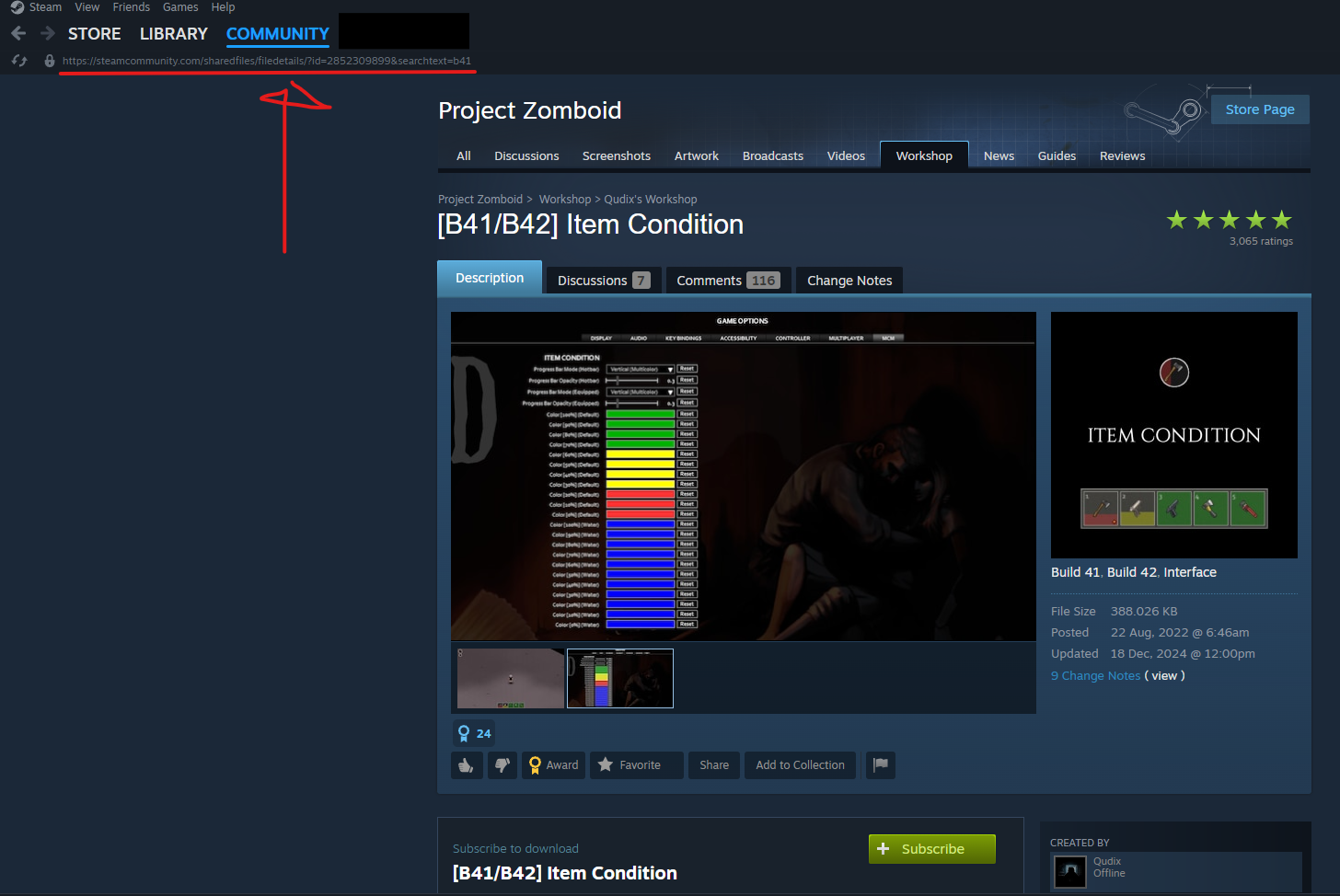Open the awards ribbon count 24

tap(474, 733)
